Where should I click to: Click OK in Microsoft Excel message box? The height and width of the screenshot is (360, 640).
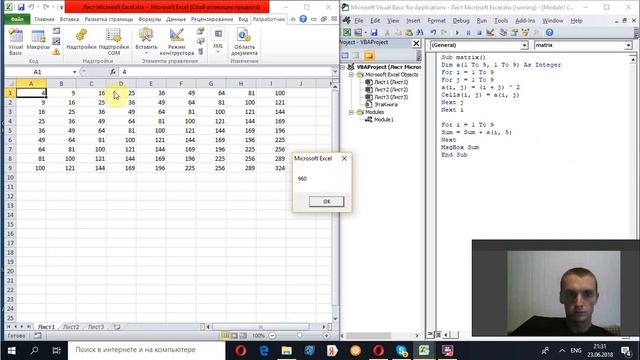[x=327, y=201]
